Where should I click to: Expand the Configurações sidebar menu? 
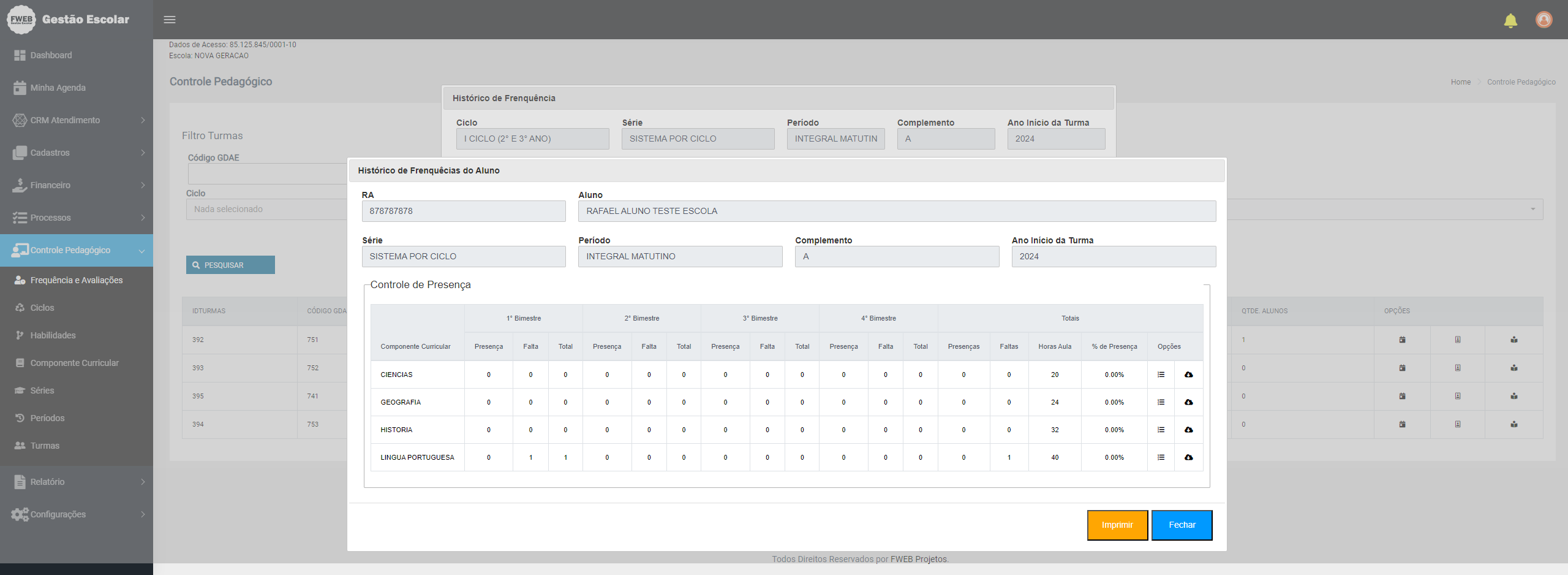point(77,514)
